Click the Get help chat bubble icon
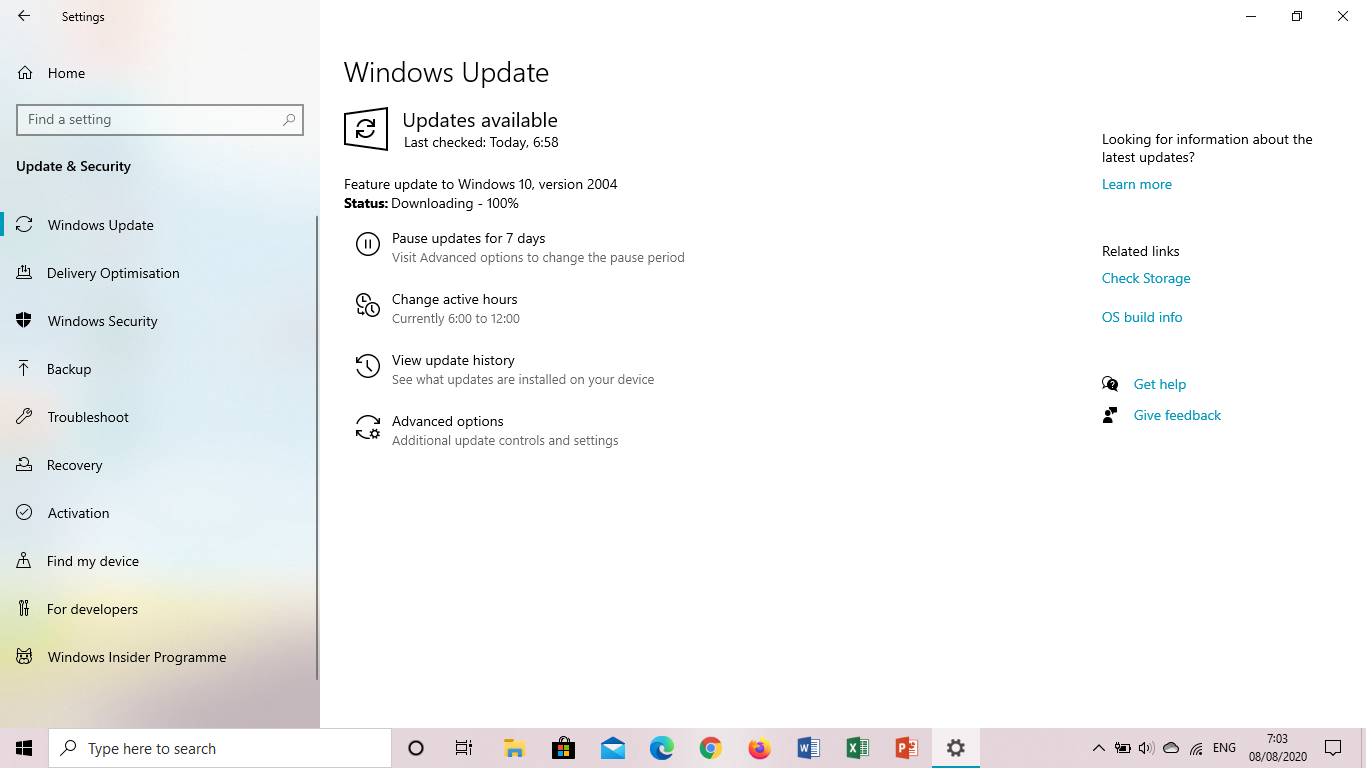Viewport: 1366px width, 768px height. [1110, 384]
